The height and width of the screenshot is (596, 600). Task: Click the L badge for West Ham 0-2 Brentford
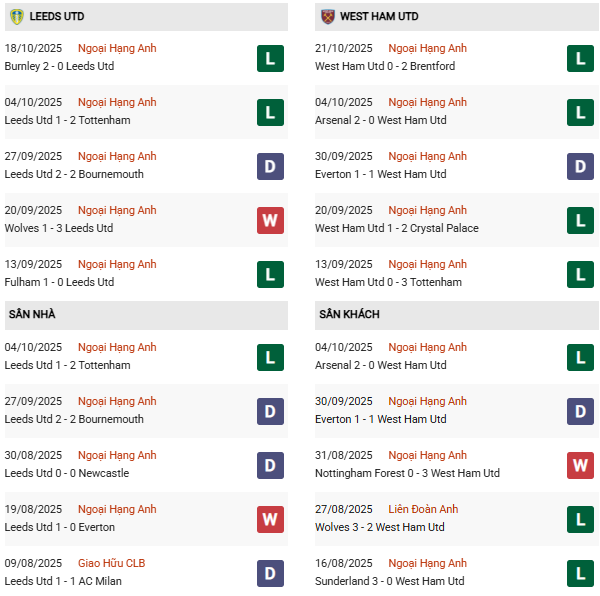point(580,58)
